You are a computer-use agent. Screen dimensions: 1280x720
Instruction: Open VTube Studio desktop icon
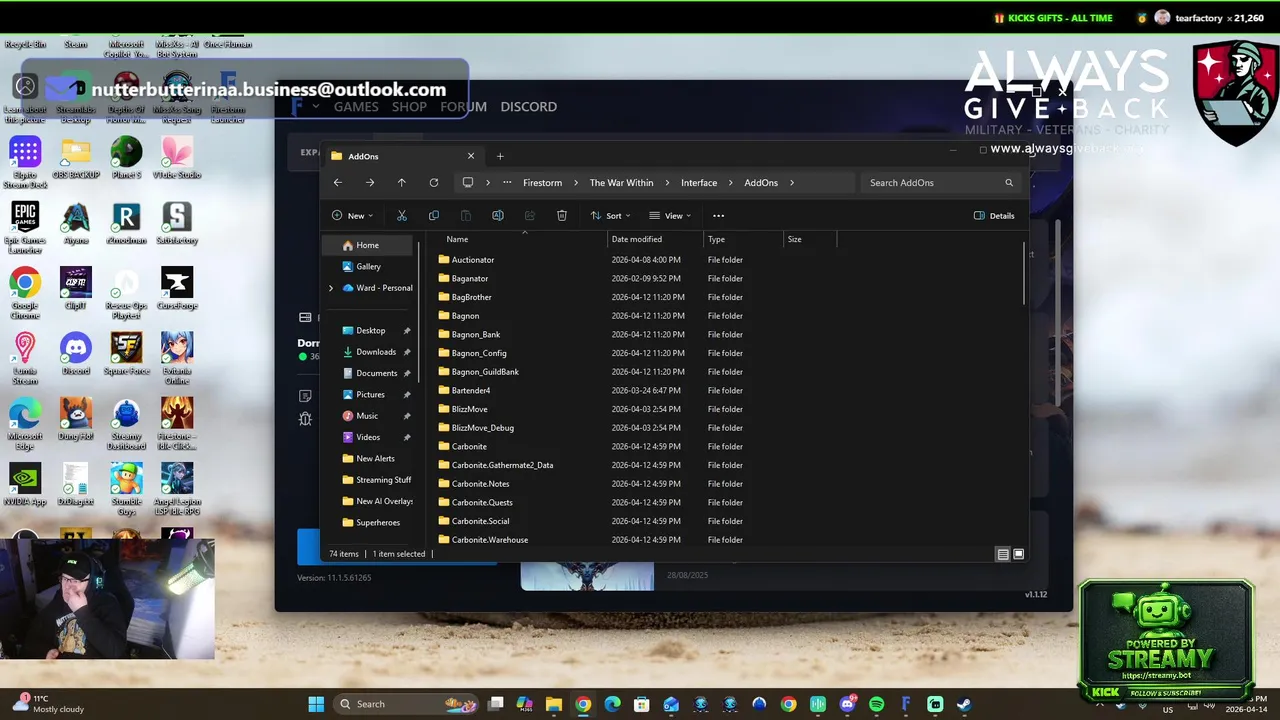pos(177,158)
